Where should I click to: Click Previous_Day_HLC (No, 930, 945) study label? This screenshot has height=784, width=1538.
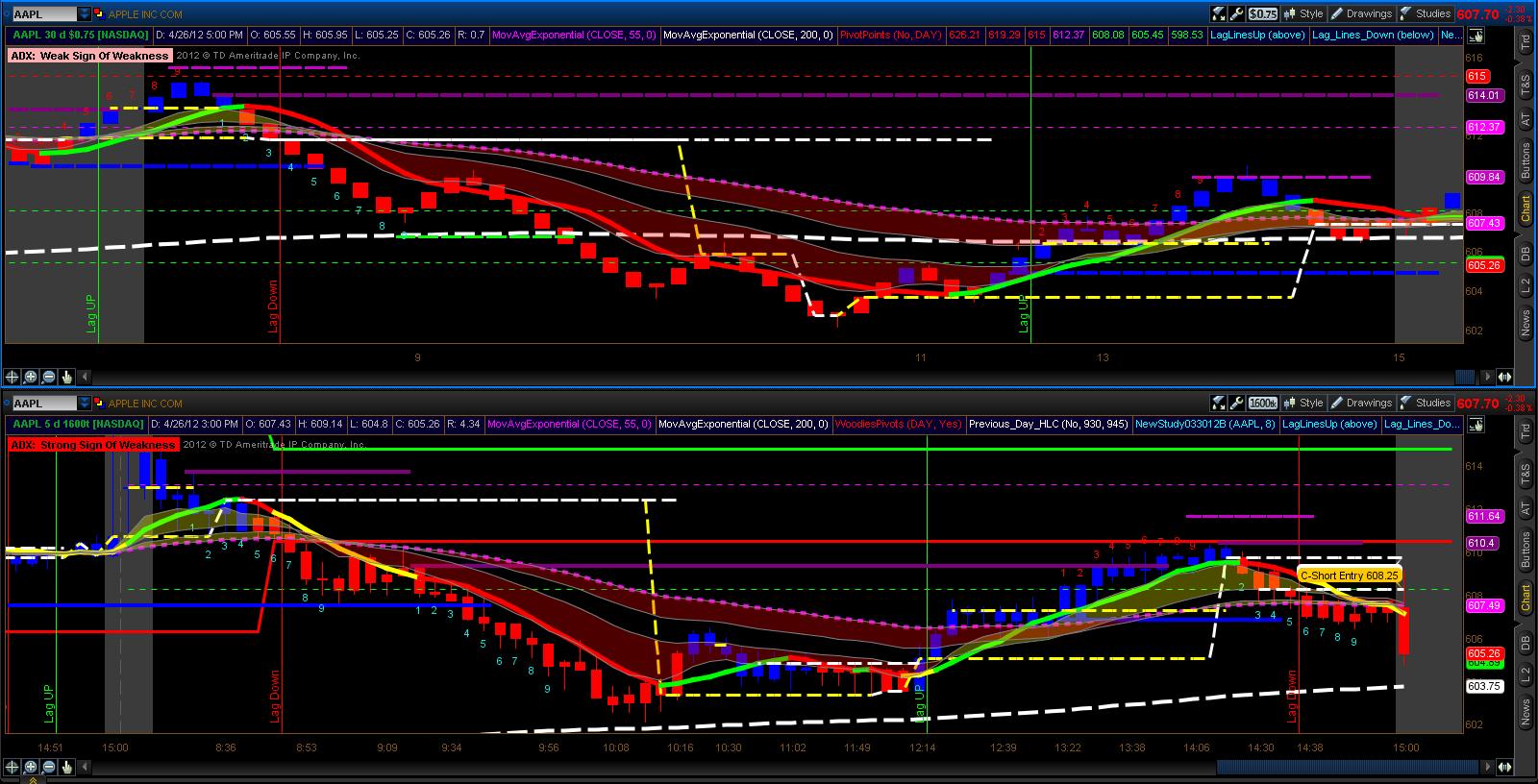pyautogui.click(x=1049, y=425)
